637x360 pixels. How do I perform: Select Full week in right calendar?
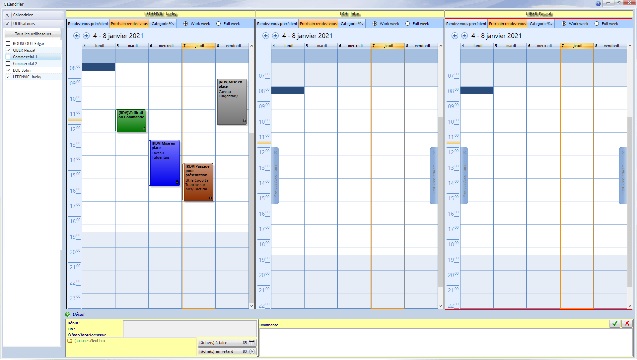(x=607, y=24)
